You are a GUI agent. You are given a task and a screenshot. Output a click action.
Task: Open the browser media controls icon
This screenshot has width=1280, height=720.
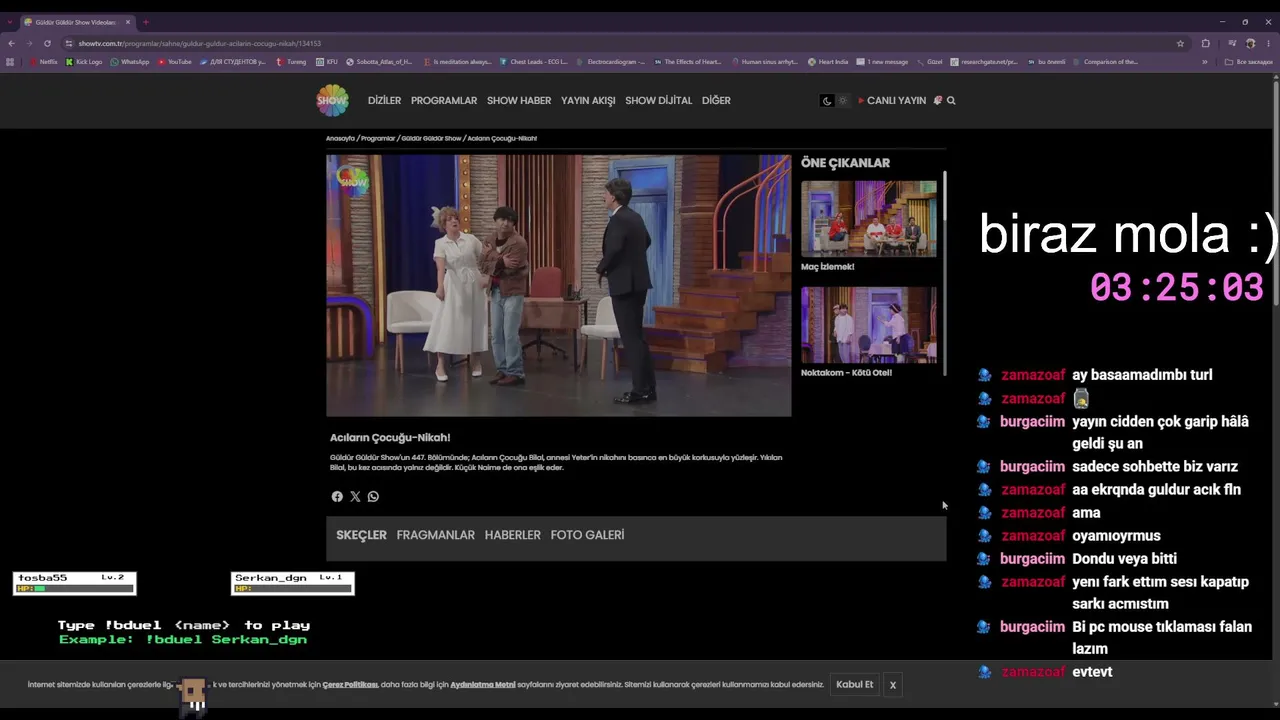coord(1232,43)
